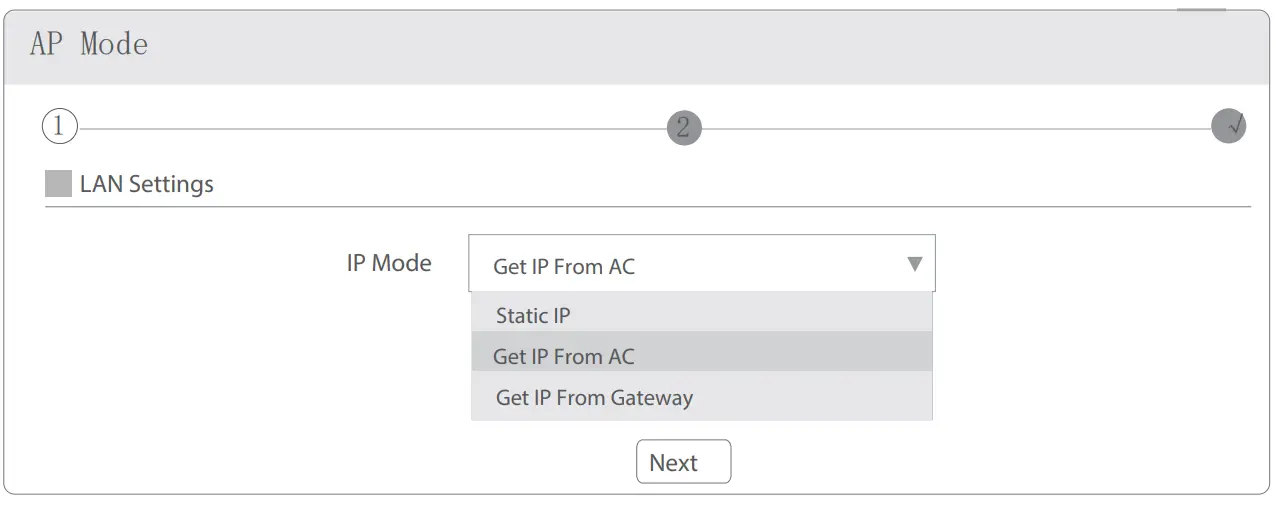
Task: Collapse IP Mode list using triangle arrow
Action: 913,264
